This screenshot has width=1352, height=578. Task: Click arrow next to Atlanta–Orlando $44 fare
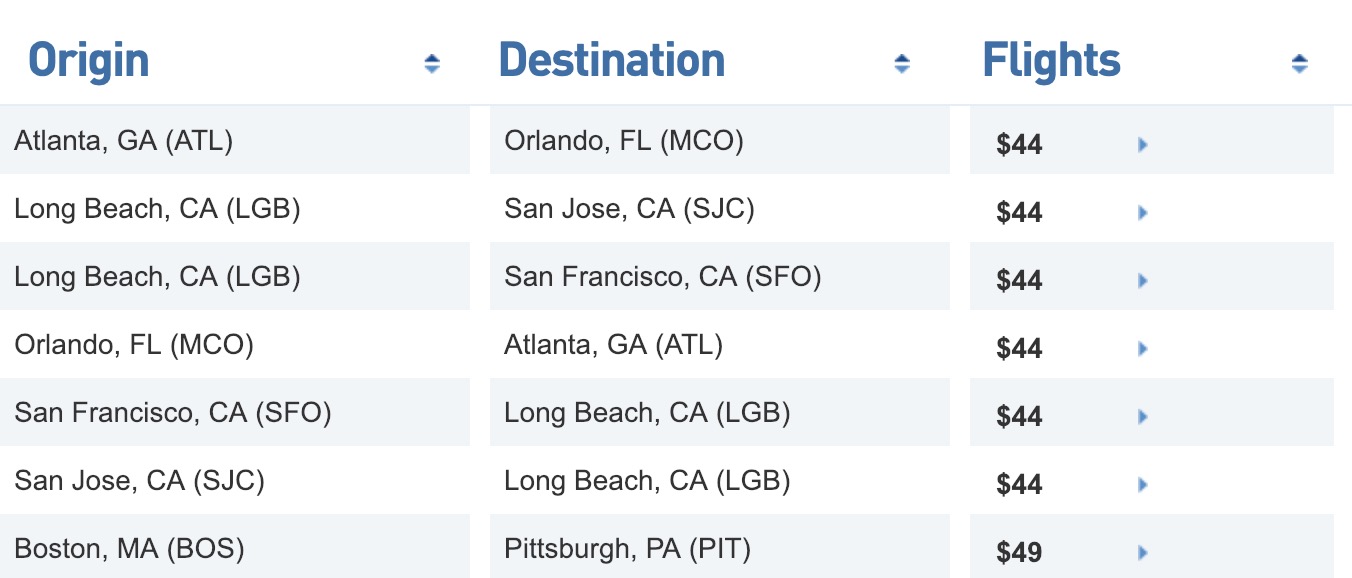point(1142,145)
